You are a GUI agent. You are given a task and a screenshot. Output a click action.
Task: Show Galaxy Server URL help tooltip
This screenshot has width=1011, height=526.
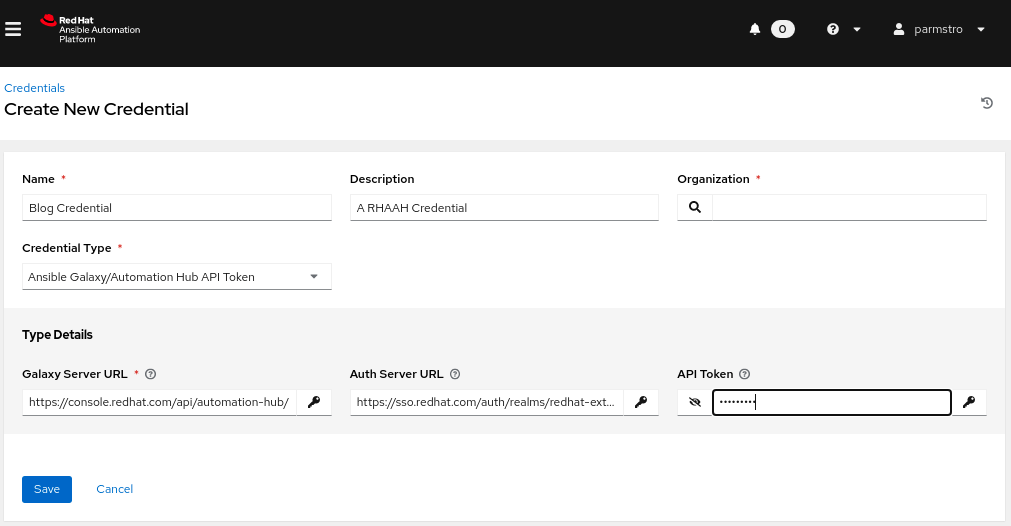(150, 374)
